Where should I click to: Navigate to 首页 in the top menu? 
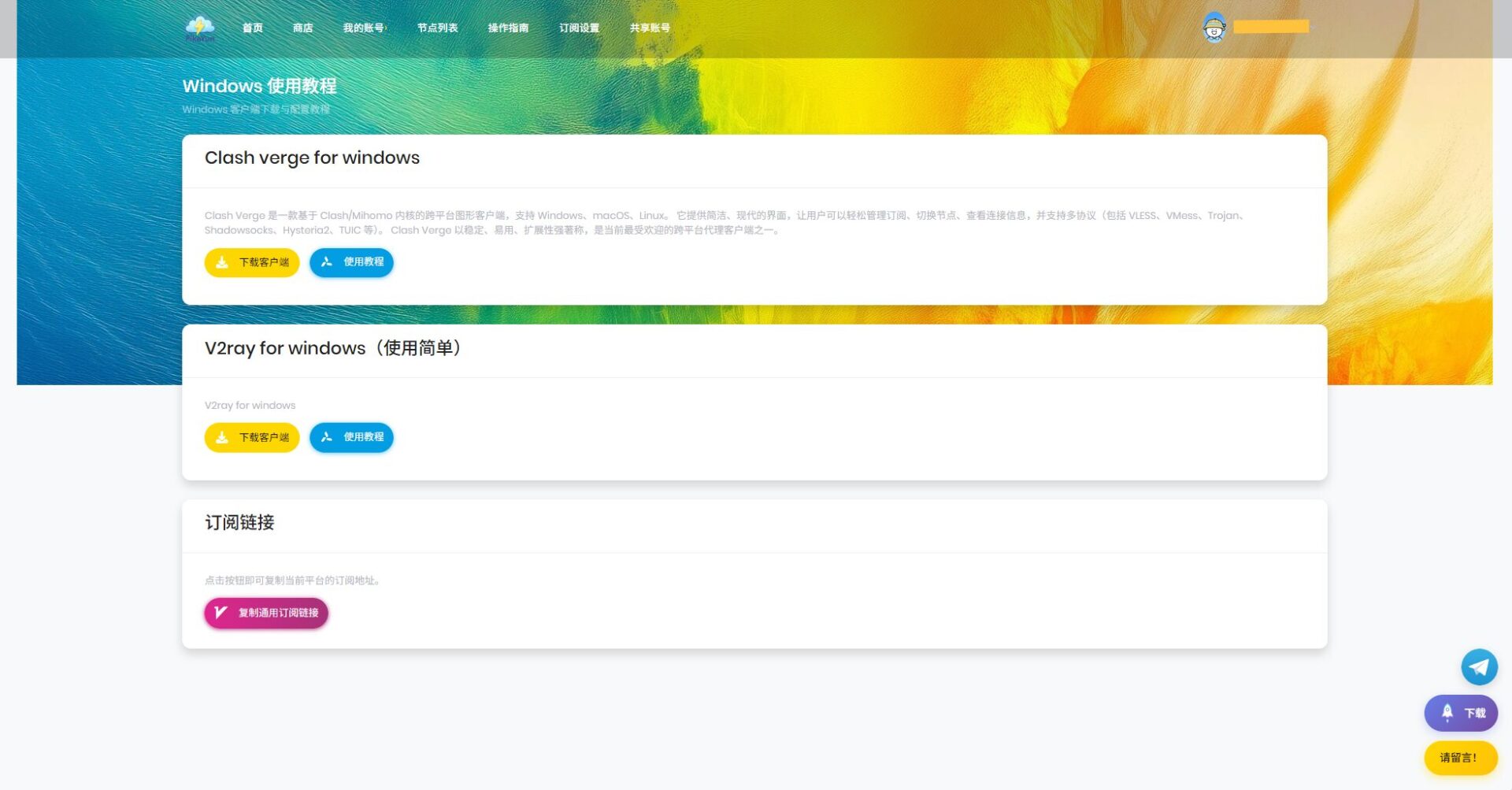click(252, 26)
